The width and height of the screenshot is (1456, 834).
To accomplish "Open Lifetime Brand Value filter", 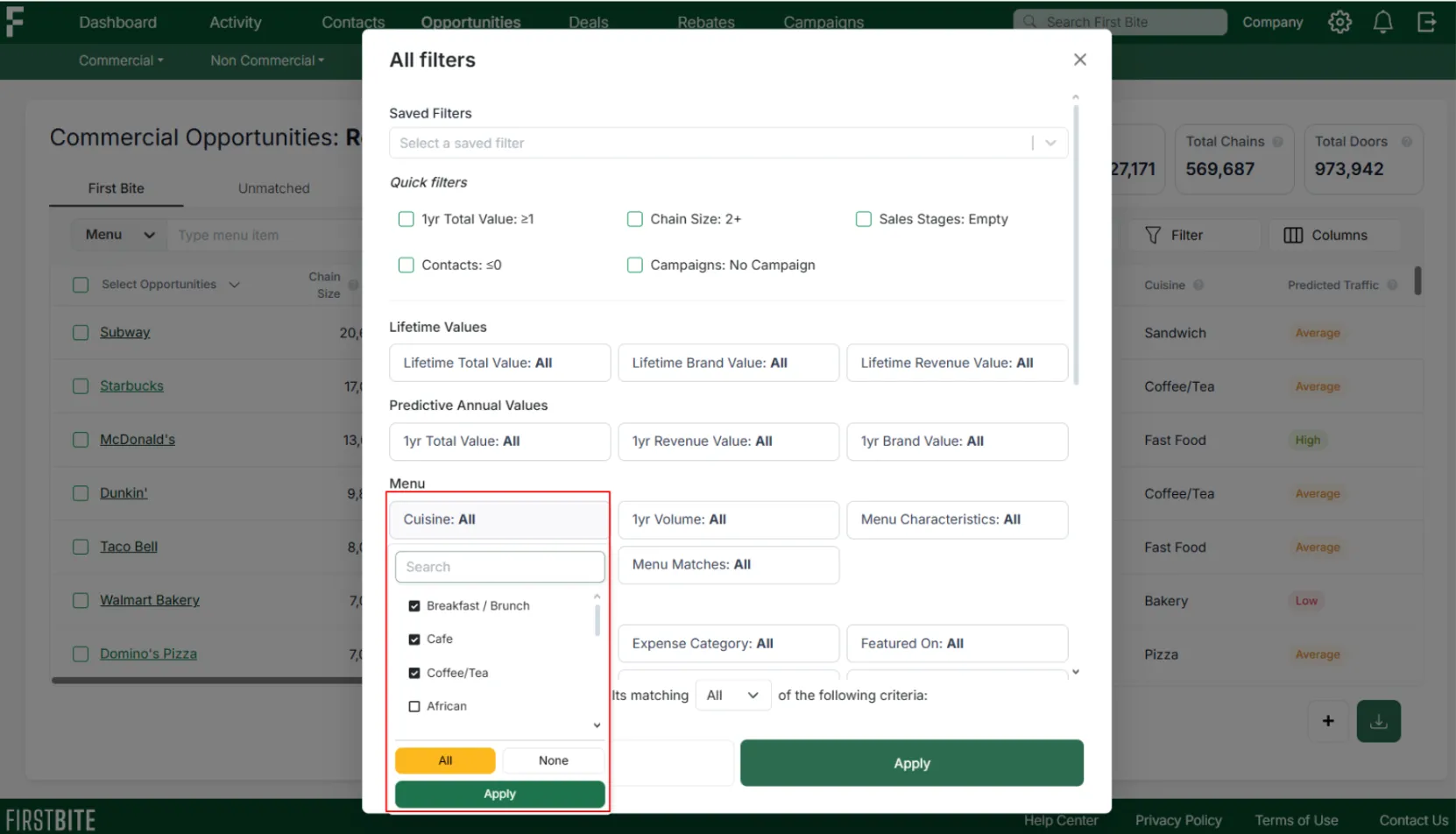I will tap(728, 363).
